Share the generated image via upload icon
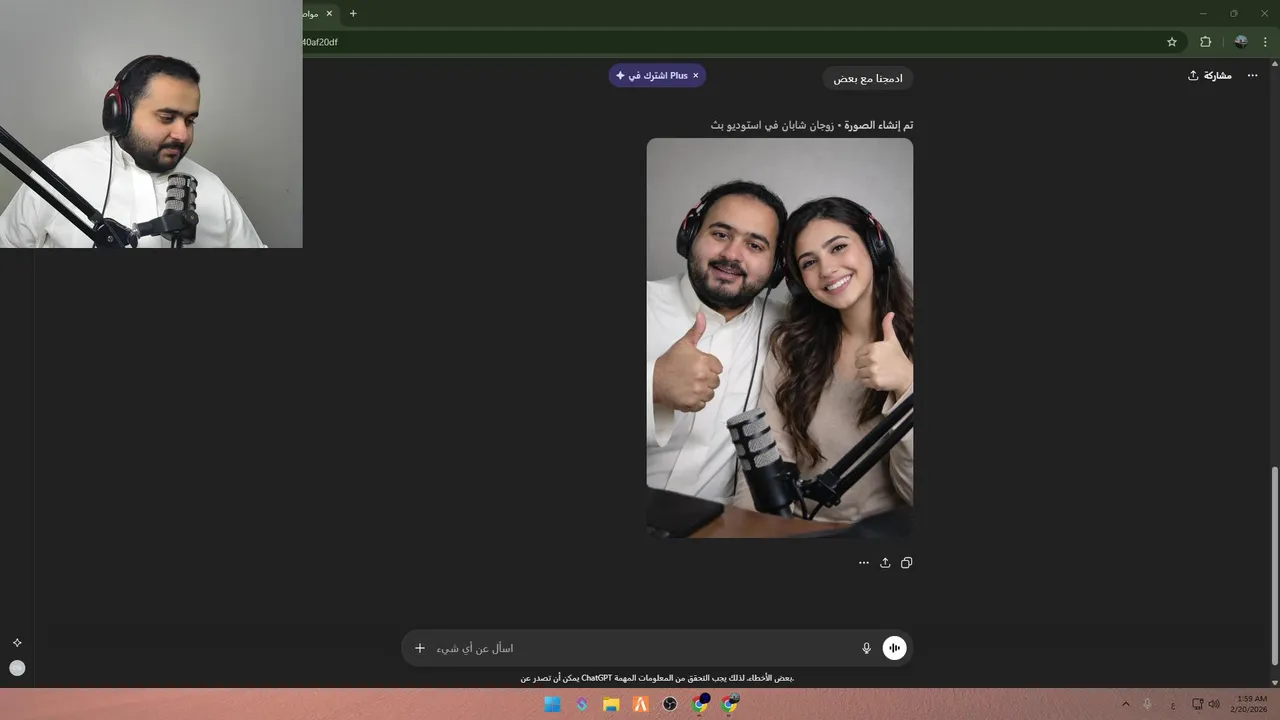This screenshot has height=720, width=1280. coord(885,563)
